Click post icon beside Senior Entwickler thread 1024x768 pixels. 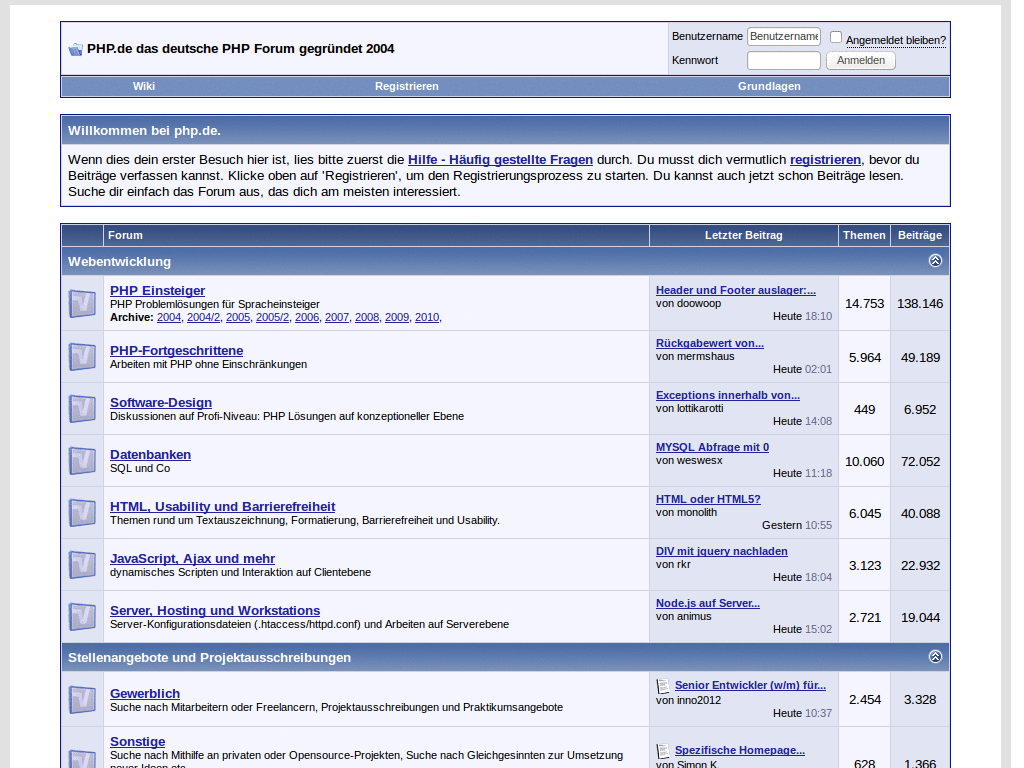[663, 686]
